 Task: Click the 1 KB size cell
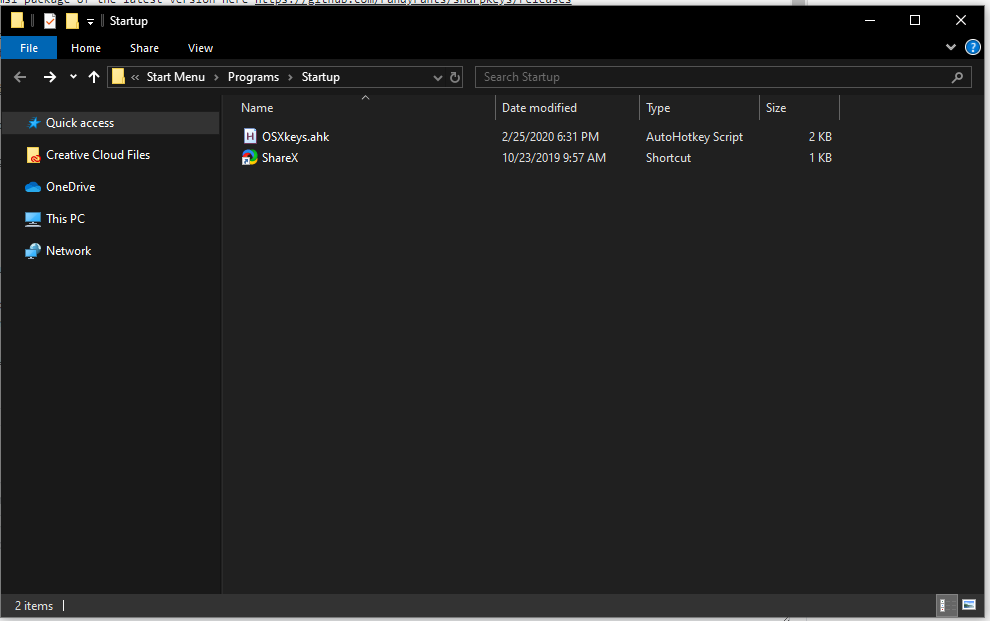(820, 158)
